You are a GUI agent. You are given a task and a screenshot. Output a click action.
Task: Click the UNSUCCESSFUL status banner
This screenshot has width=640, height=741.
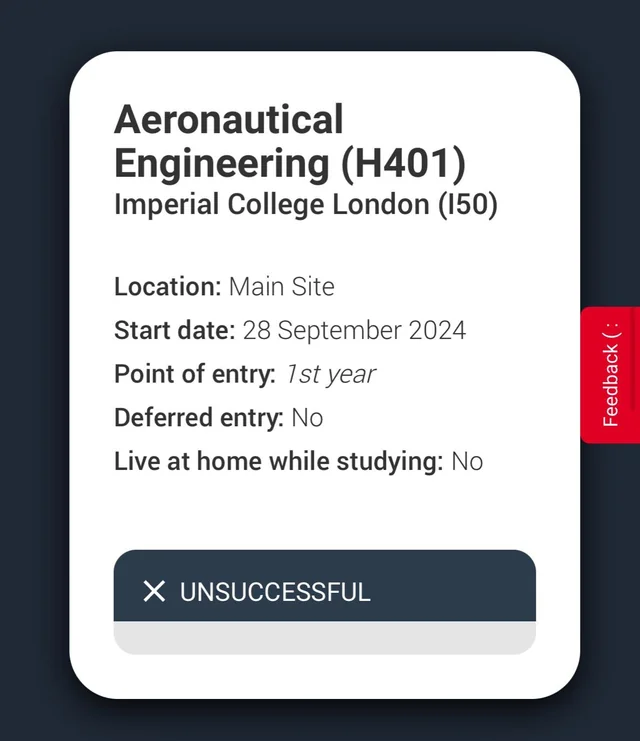(325, 586)
